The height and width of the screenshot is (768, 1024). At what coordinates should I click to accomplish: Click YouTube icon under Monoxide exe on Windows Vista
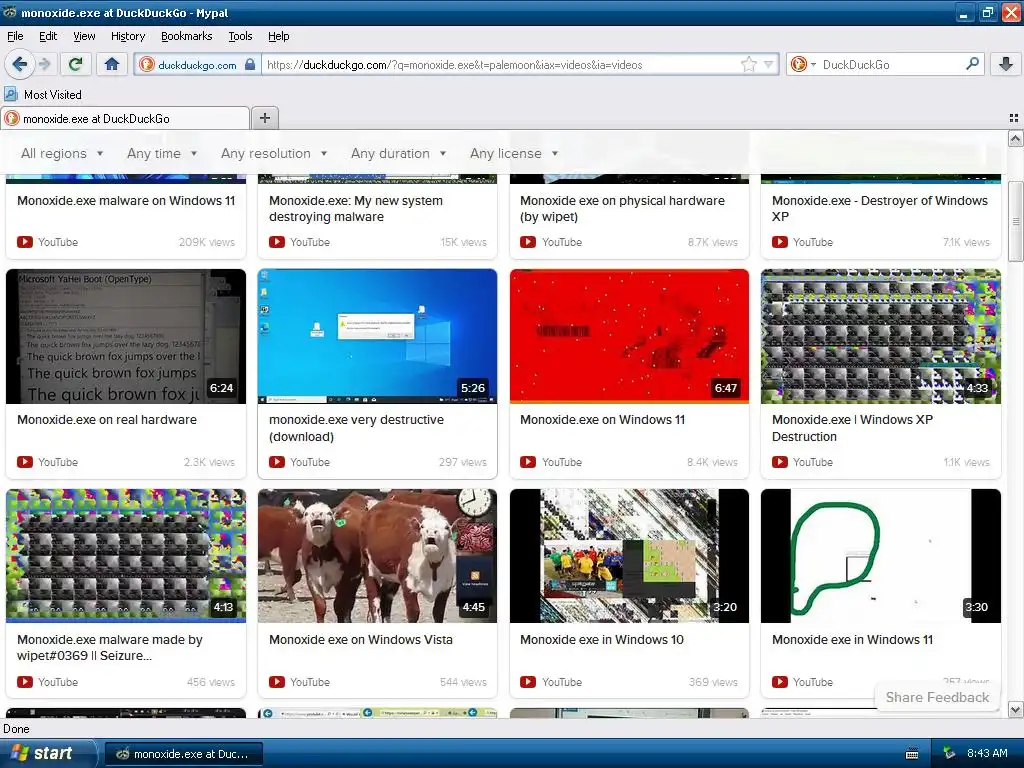277,682
